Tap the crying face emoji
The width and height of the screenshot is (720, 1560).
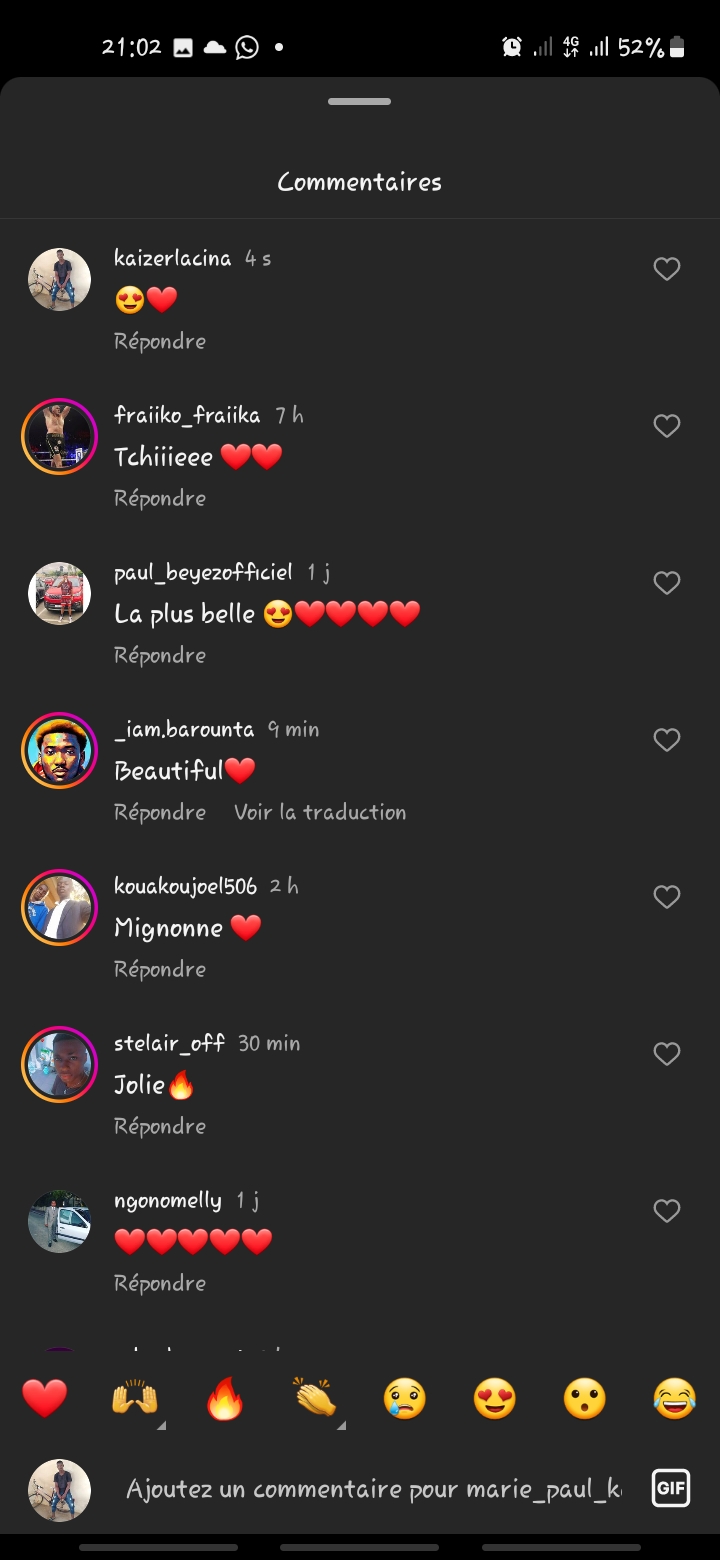pos(405,1398)
